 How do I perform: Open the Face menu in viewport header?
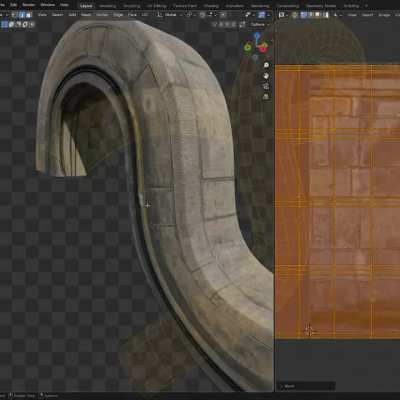132,15
